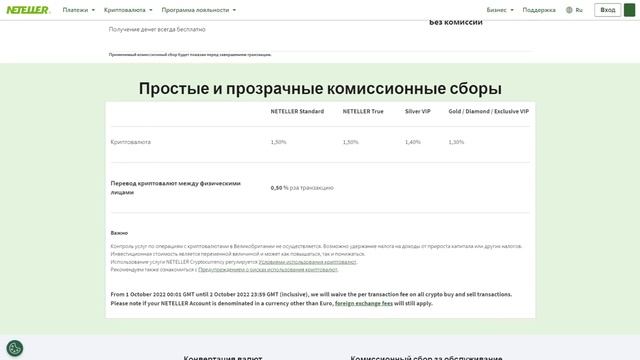Follow the foreign exchange fees link
Screen dimensions: 640x360
pyautogui.click(x=364, y=303)
